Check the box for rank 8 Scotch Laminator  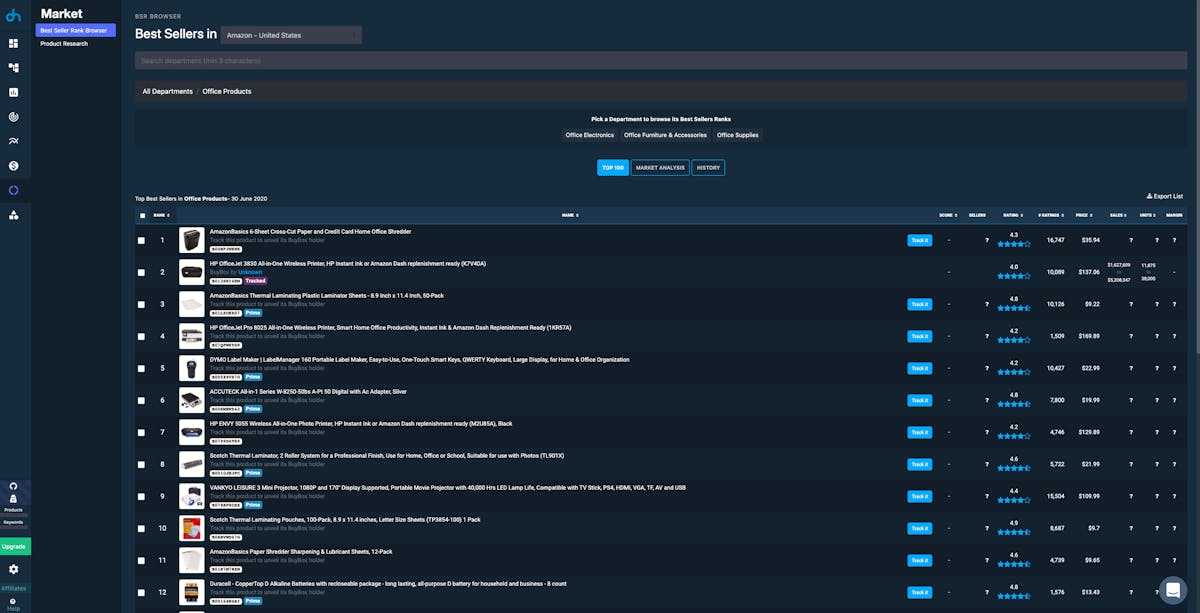pyautogui.click(x=142, y=464)
